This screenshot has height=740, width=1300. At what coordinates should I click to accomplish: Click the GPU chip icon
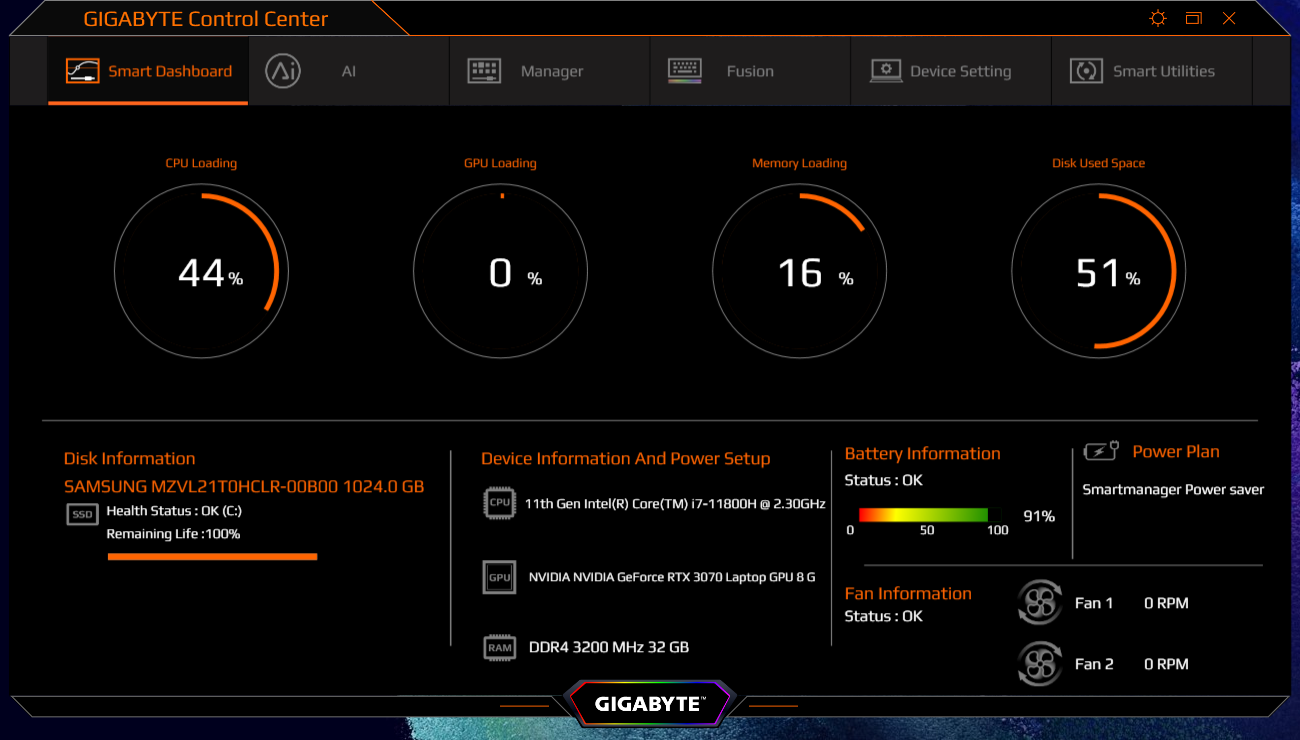(499, 577)
